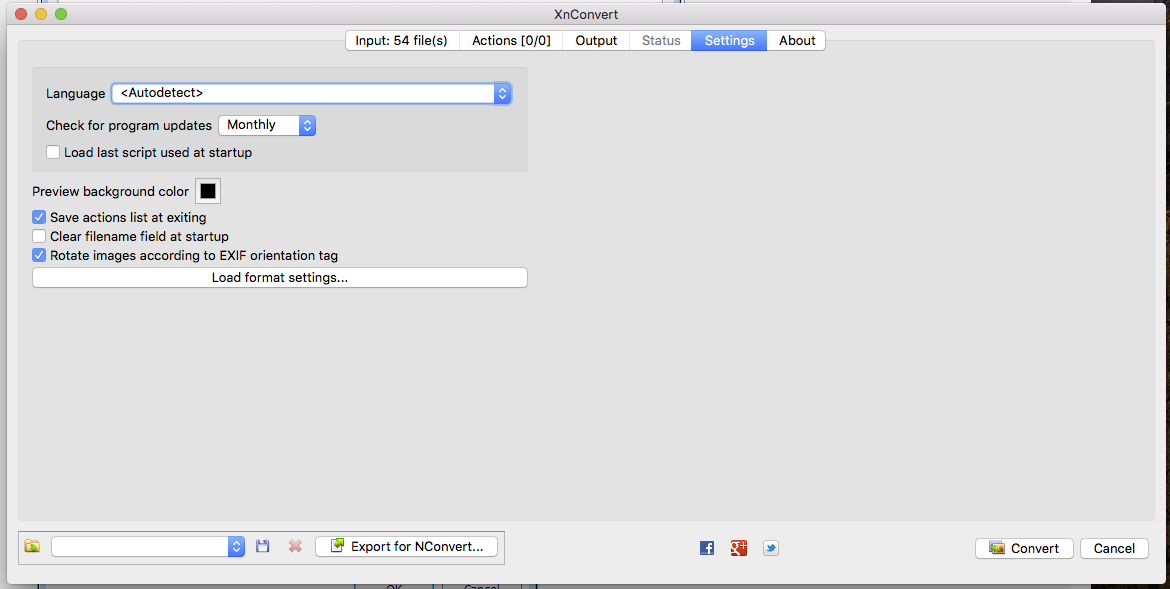This screenshot has width=1170, height=589.
Task: Open the About tab
Action: (x=796, y=40)
